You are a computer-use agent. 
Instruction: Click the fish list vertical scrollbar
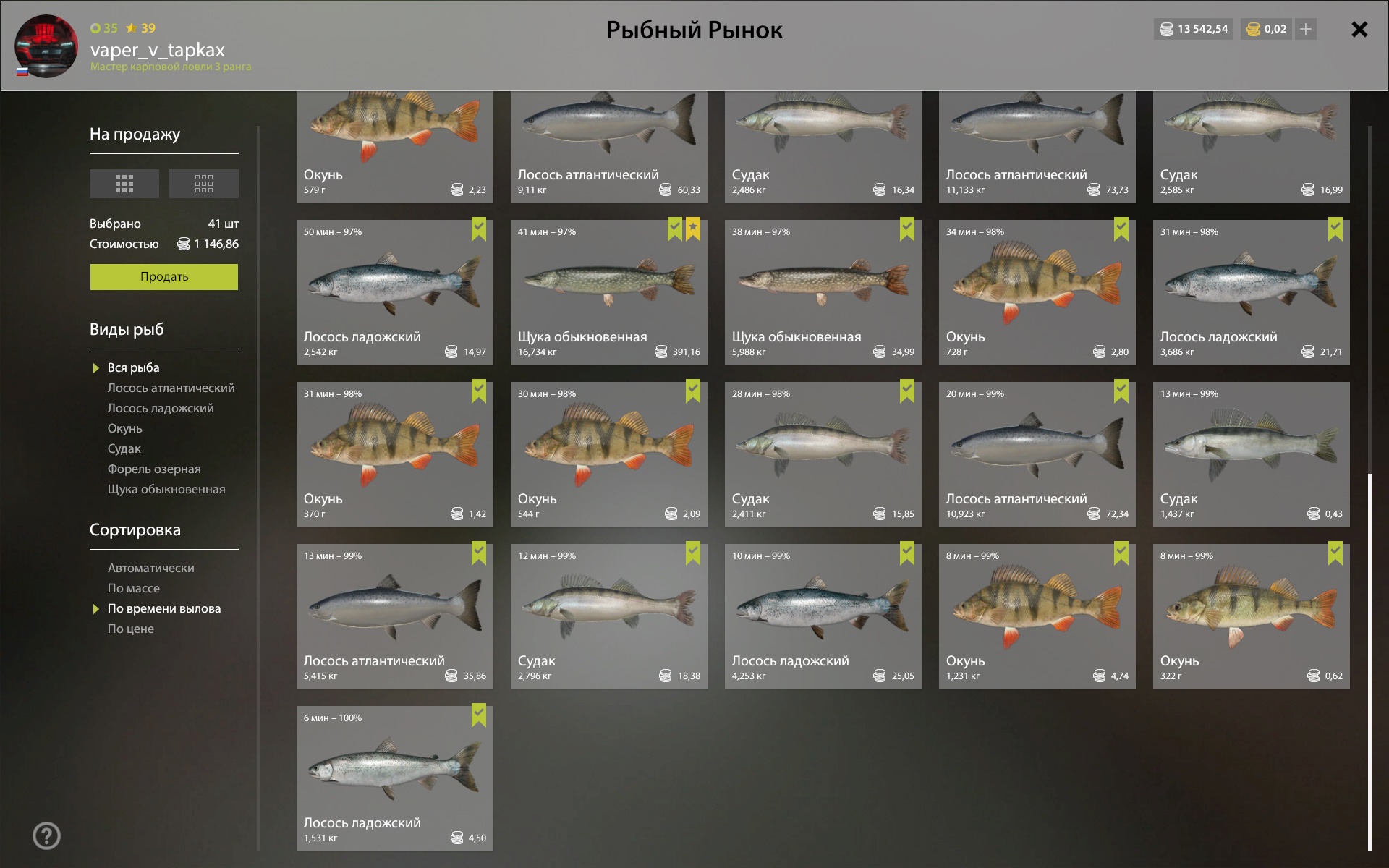(x=1369, y=662)
